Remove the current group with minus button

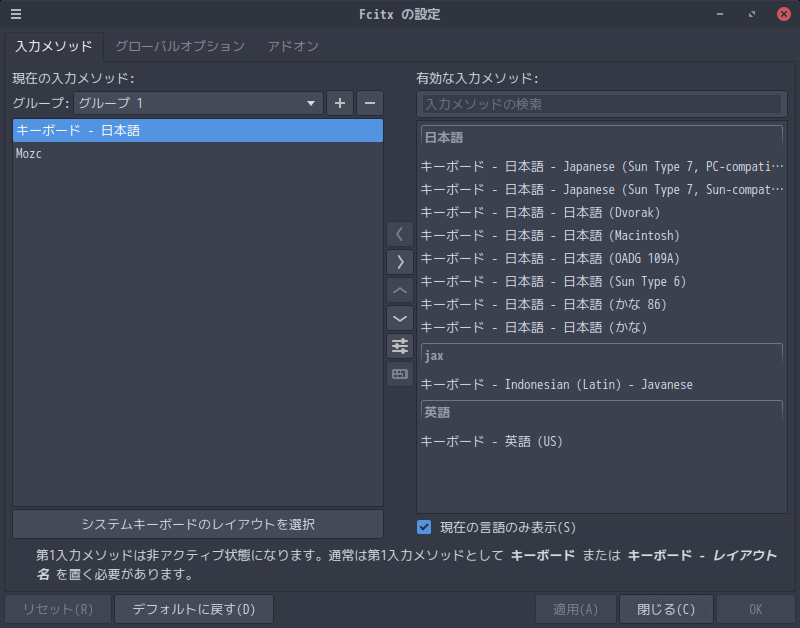tap(370, 103)
